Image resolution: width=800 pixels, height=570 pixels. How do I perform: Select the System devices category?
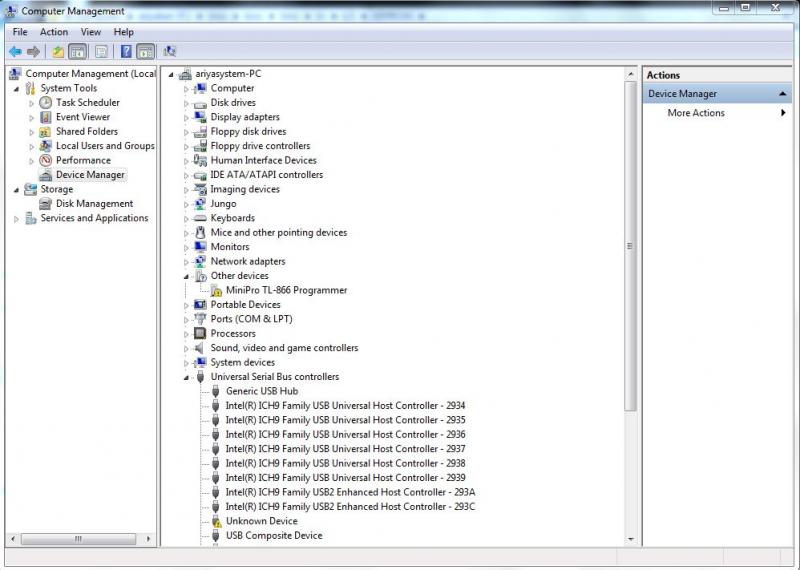tap(242, 362)
